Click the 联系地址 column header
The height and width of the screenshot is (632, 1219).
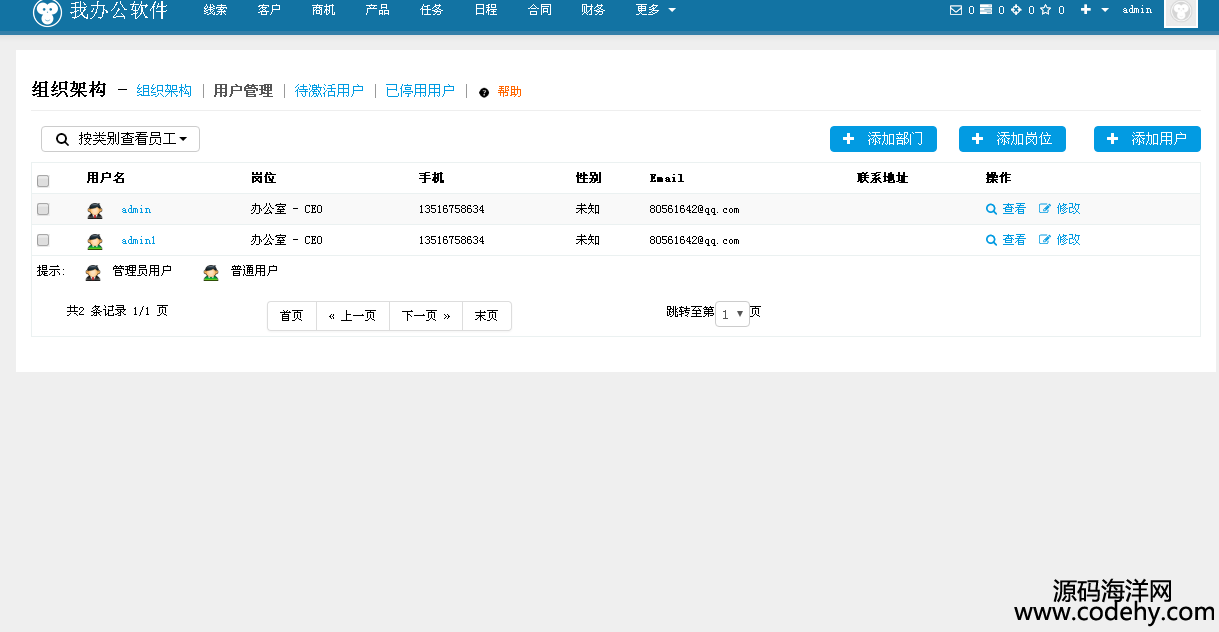pos(883,178)
